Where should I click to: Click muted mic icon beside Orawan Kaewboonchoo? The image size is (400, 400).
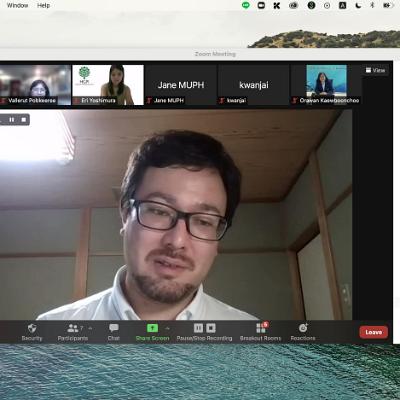coord(294,100)
